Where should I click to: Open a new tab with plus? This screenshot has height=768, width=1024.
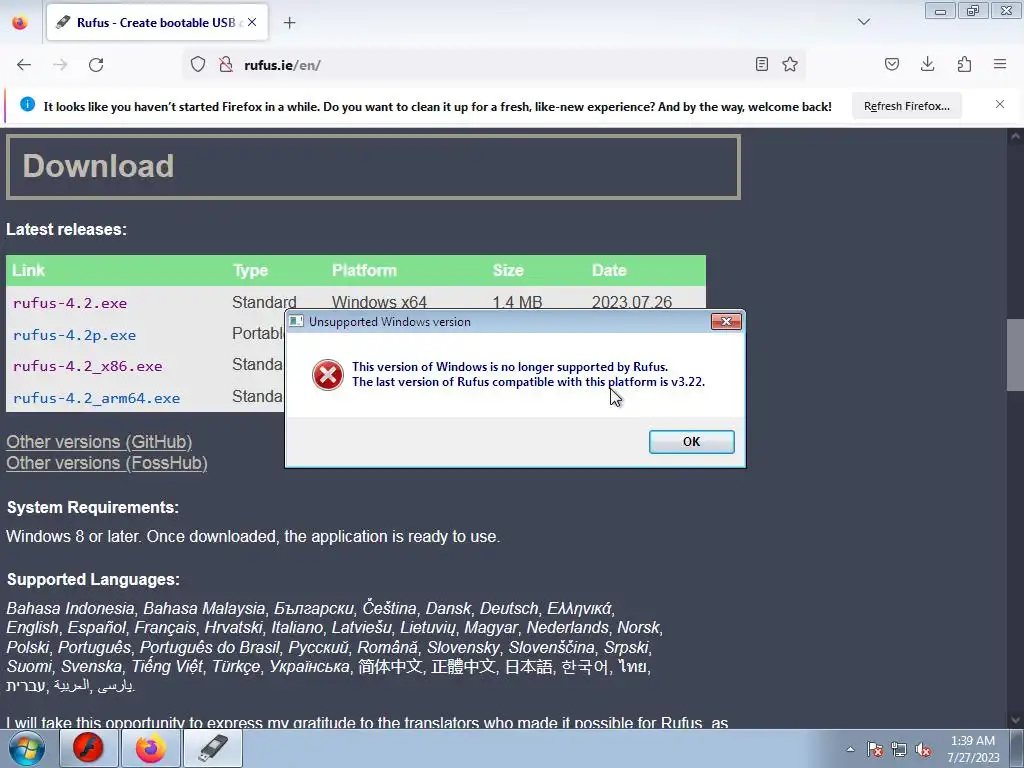click(x=289, y=23)
